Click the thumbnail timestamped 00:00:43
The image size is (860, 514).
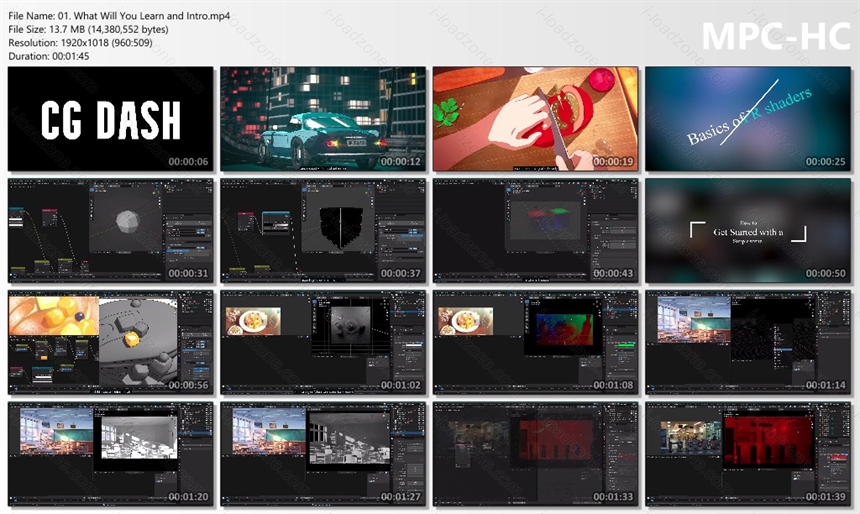(x=535, y=230)
